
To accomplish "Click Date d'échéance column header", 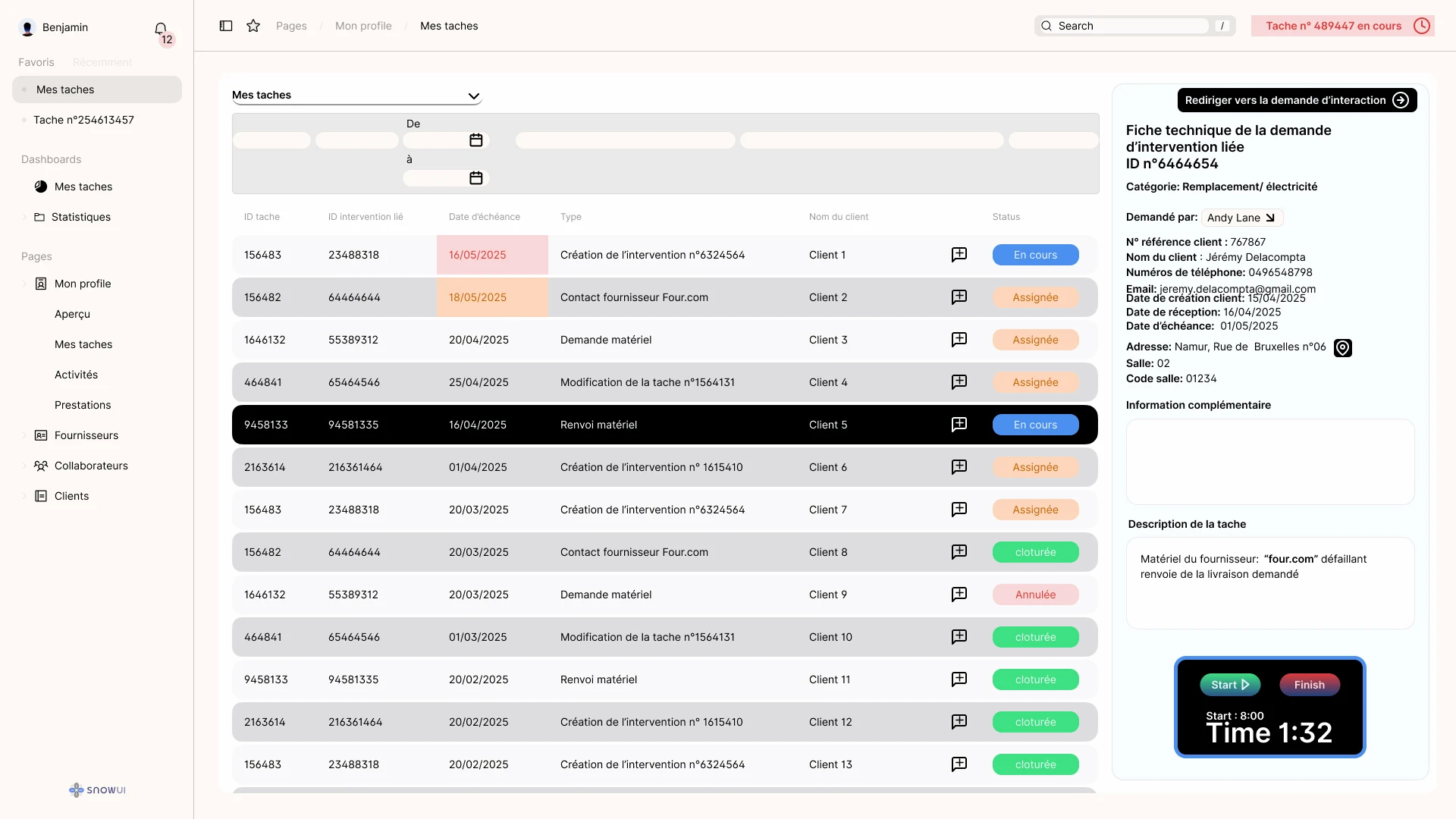I will [x=484, y=217].
